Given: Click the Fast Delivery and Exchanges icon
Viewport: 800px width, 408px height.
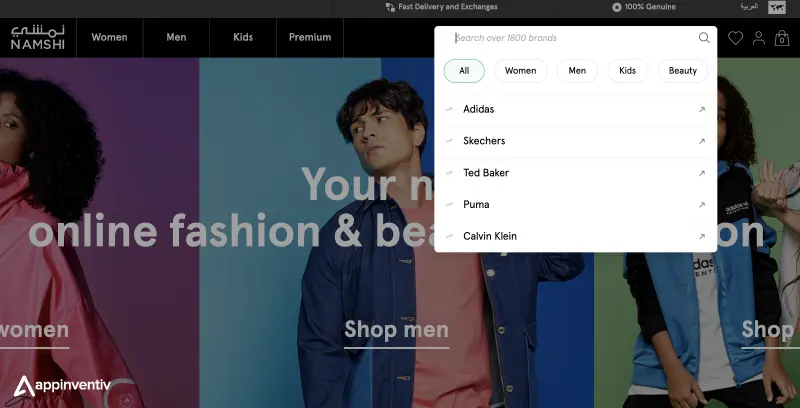Looking at the screenshot, I should 390,7.
